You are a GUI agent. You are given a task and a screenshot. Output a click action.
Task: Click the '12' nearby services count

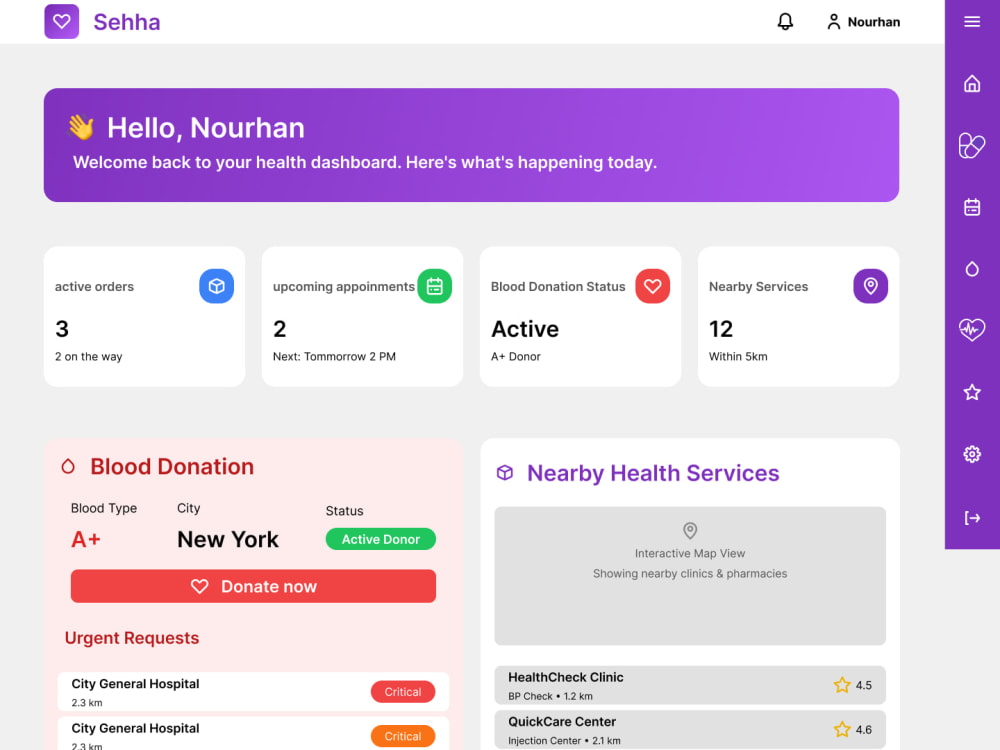click(x=721, y=329)
